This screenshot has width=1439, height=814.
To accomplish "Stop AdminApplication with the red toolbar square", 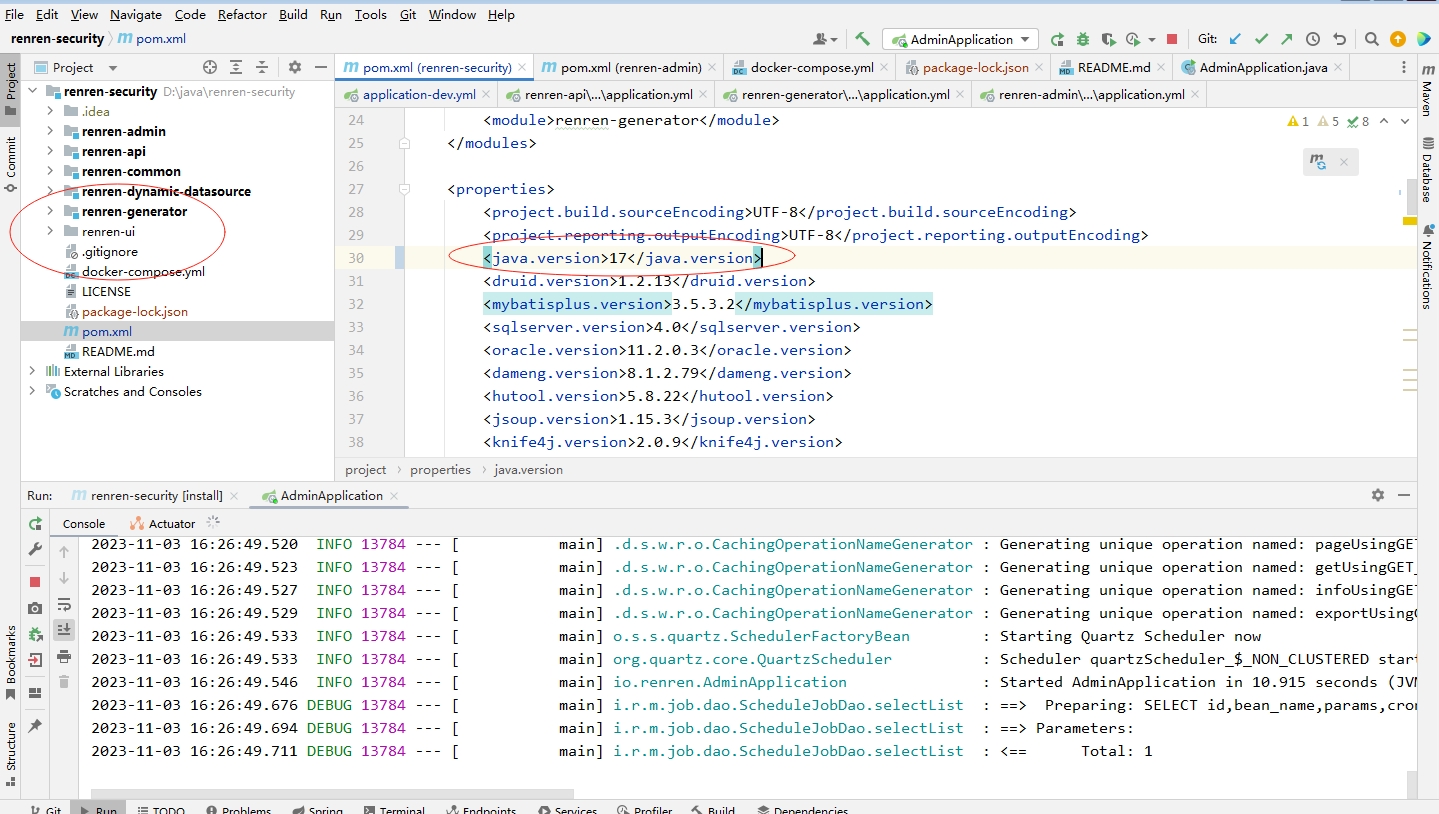I will (x=1171, y=39).
